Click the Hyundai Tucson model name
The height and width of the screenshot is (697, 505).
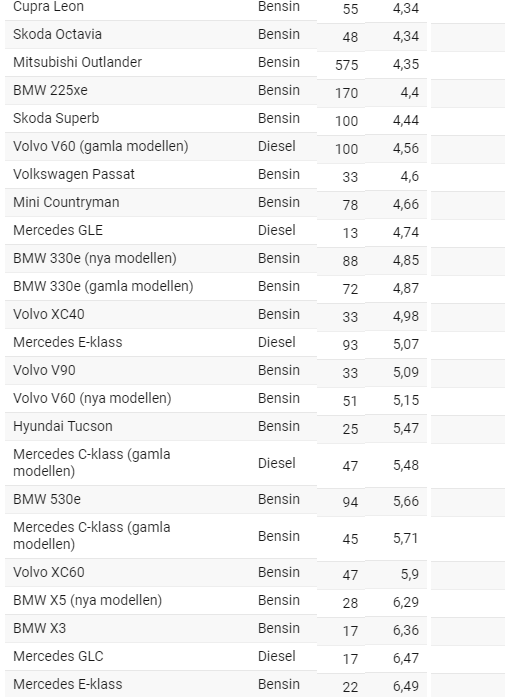[x=63, y=426]
